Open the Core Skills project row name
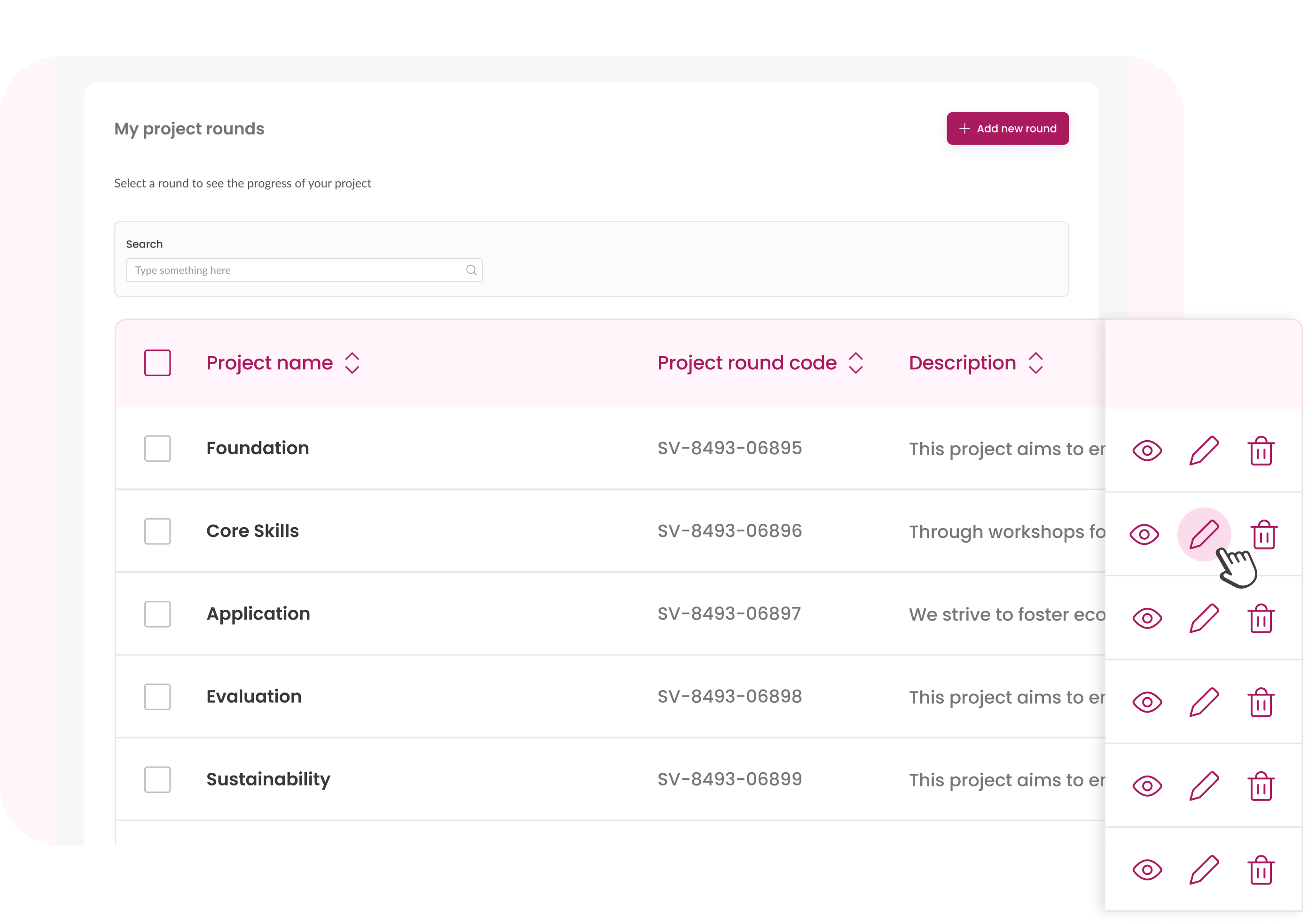Viewport: 1316px width, 924px height. tap(253, 531)
